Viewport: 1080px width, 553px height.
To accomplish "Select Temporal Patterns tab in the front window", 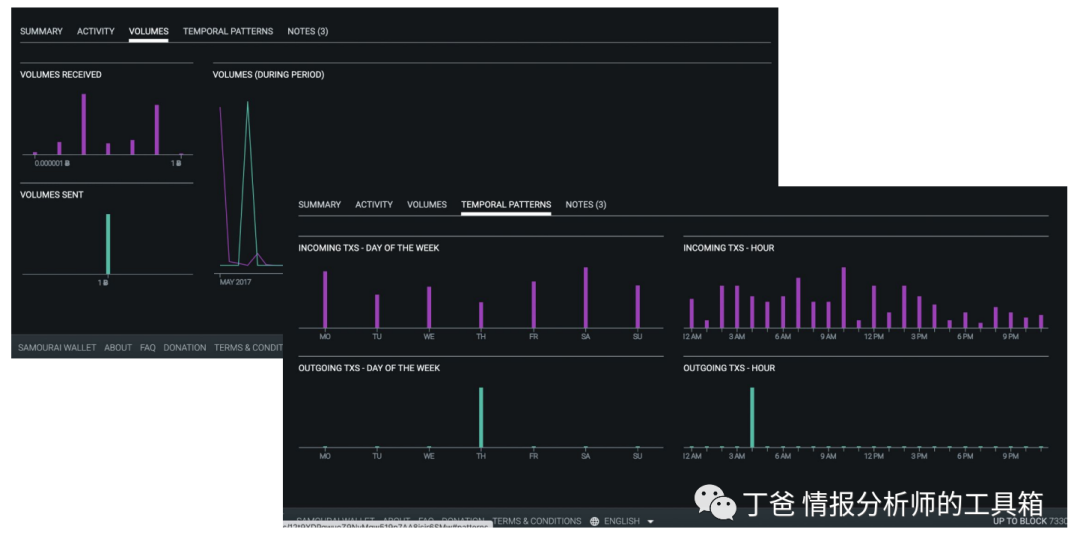I will click(x=506, y=205).
